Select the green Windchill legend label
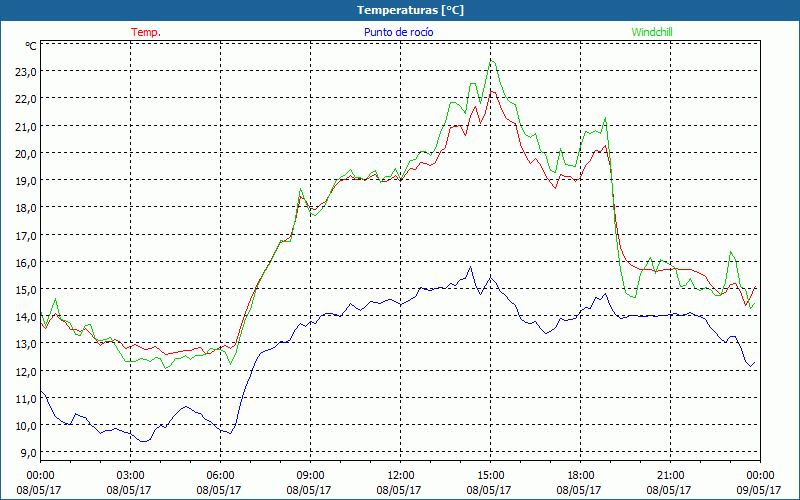 [652, 32]
